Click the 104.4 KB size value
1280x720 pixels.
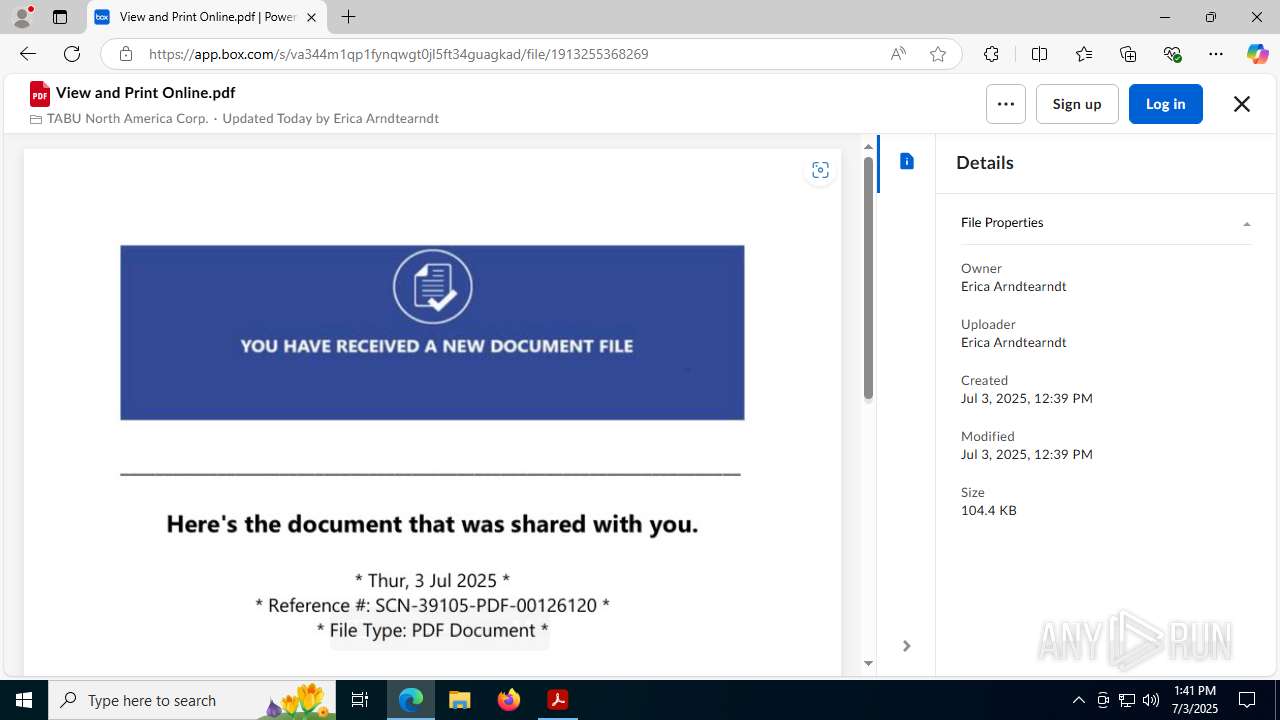click(x=988, y=510)
